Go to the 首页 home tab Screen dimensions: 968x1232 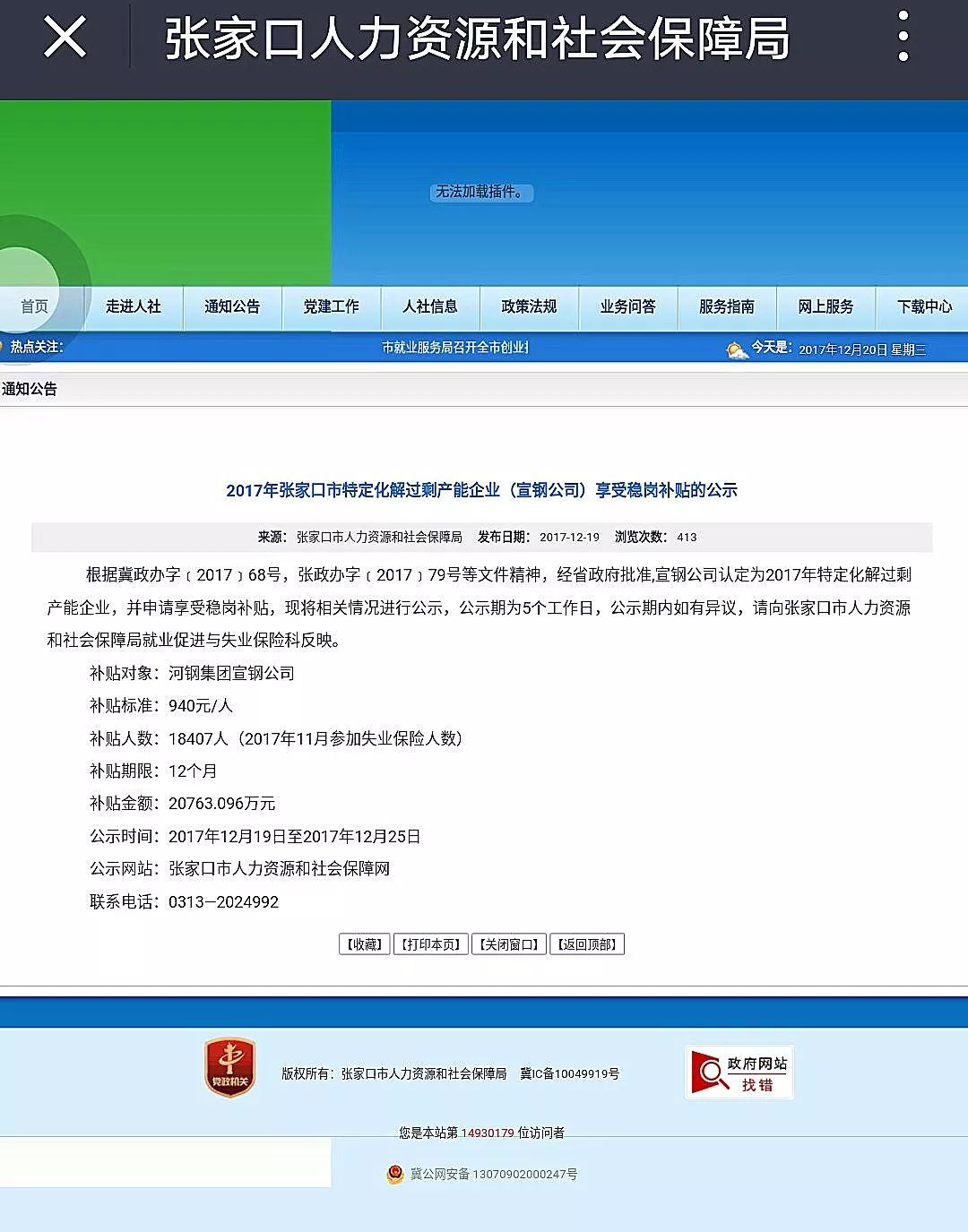(x=35, y=306)
